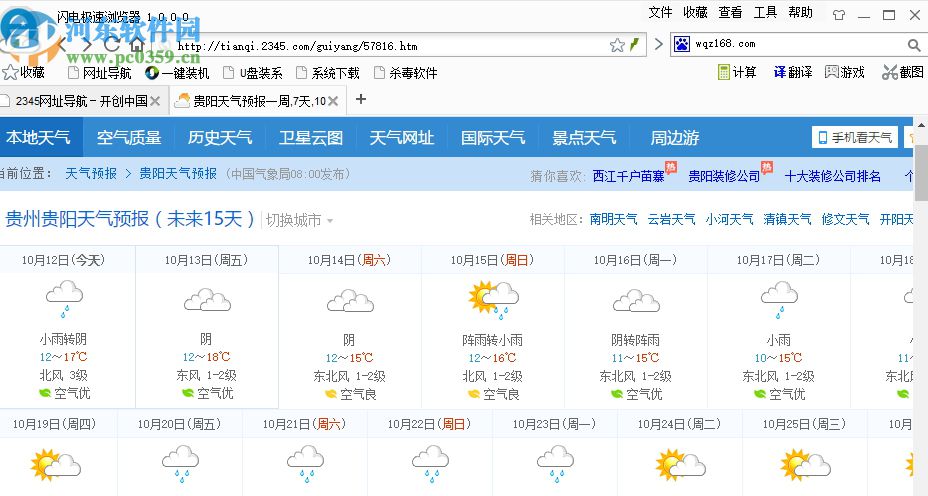Viewport: 928px width, 496px height.
Task: Expand the 切换城市 dropdown
Action: coord(299,220)
